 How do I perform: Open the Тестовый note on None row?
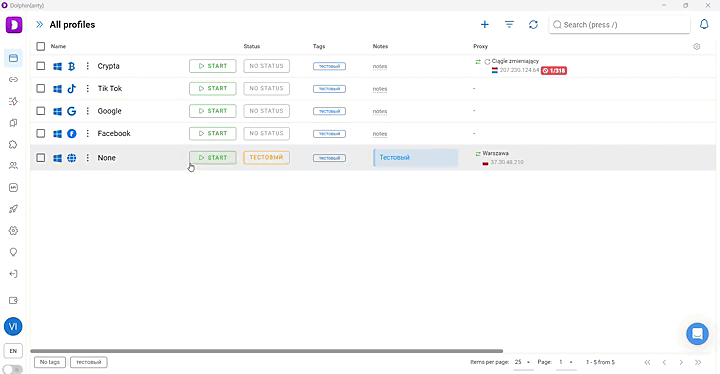416,158
